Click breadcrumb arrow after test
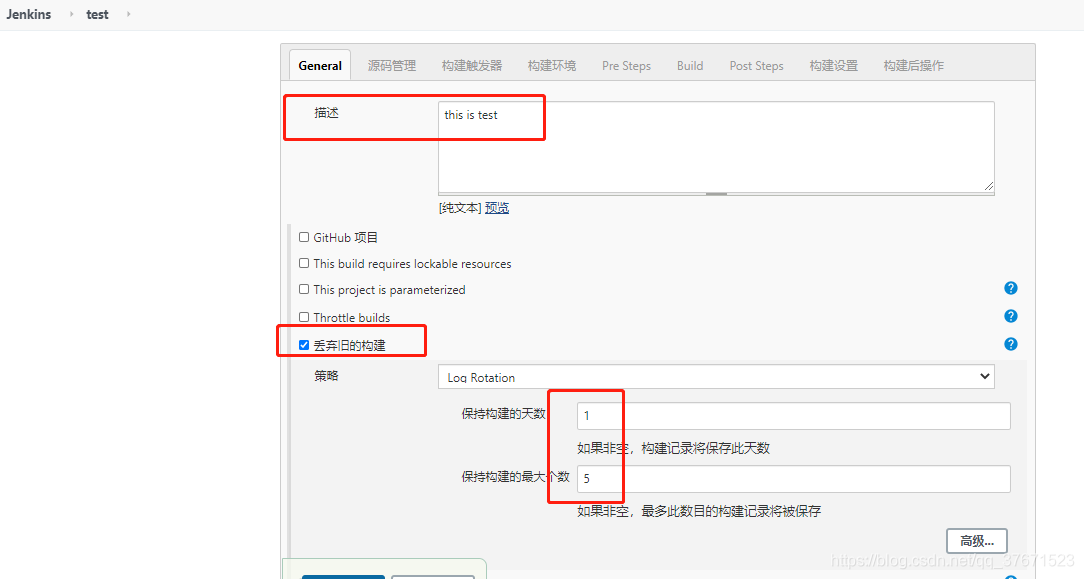 click(129, 14)
